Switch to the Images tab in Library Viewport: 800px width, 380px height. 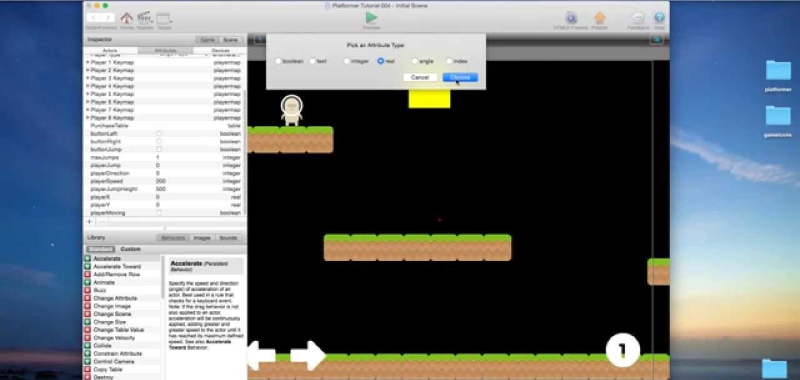[x=202, y=238]
